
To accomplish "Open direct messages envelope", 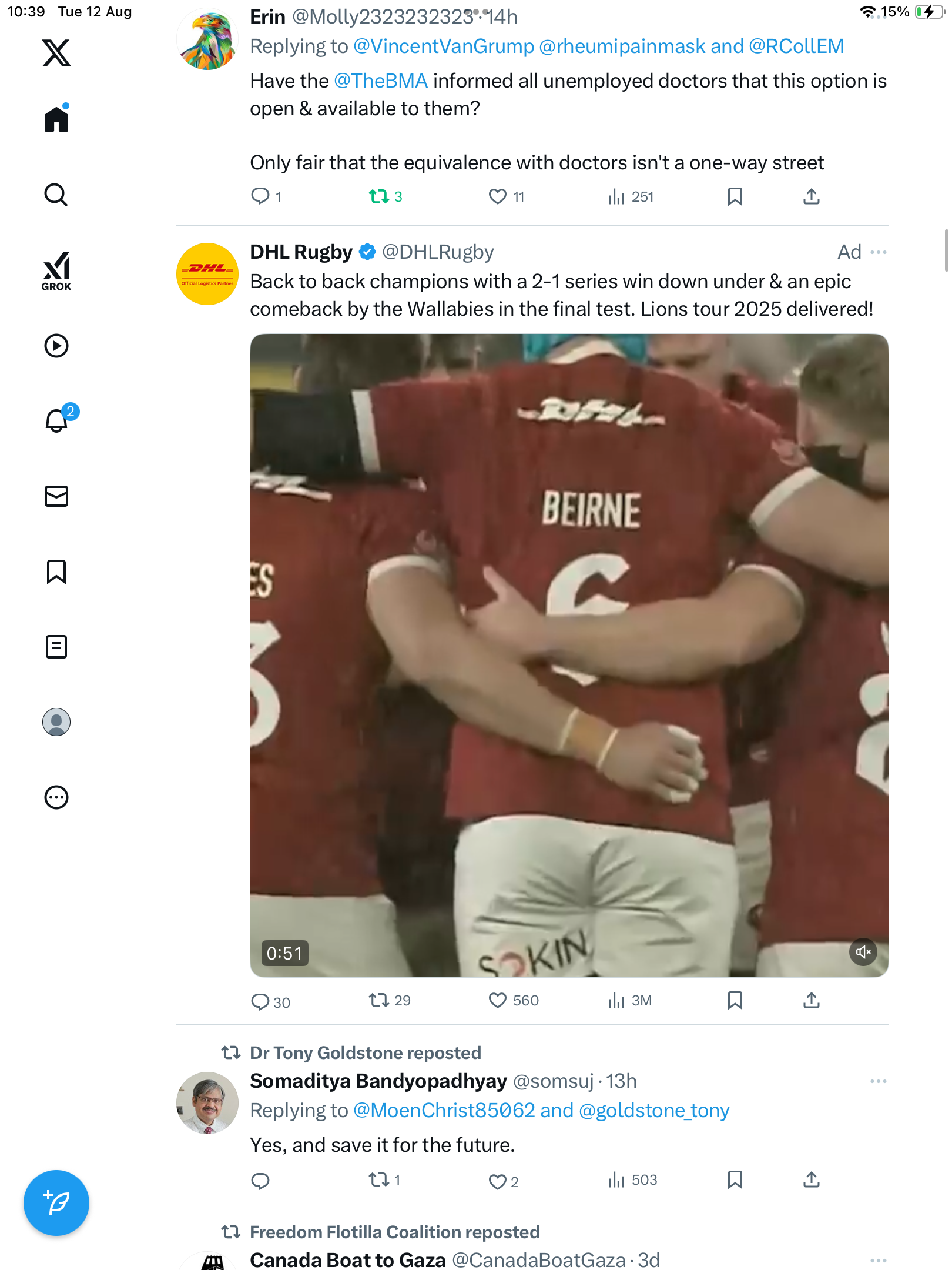I will [x=56, y=496].
